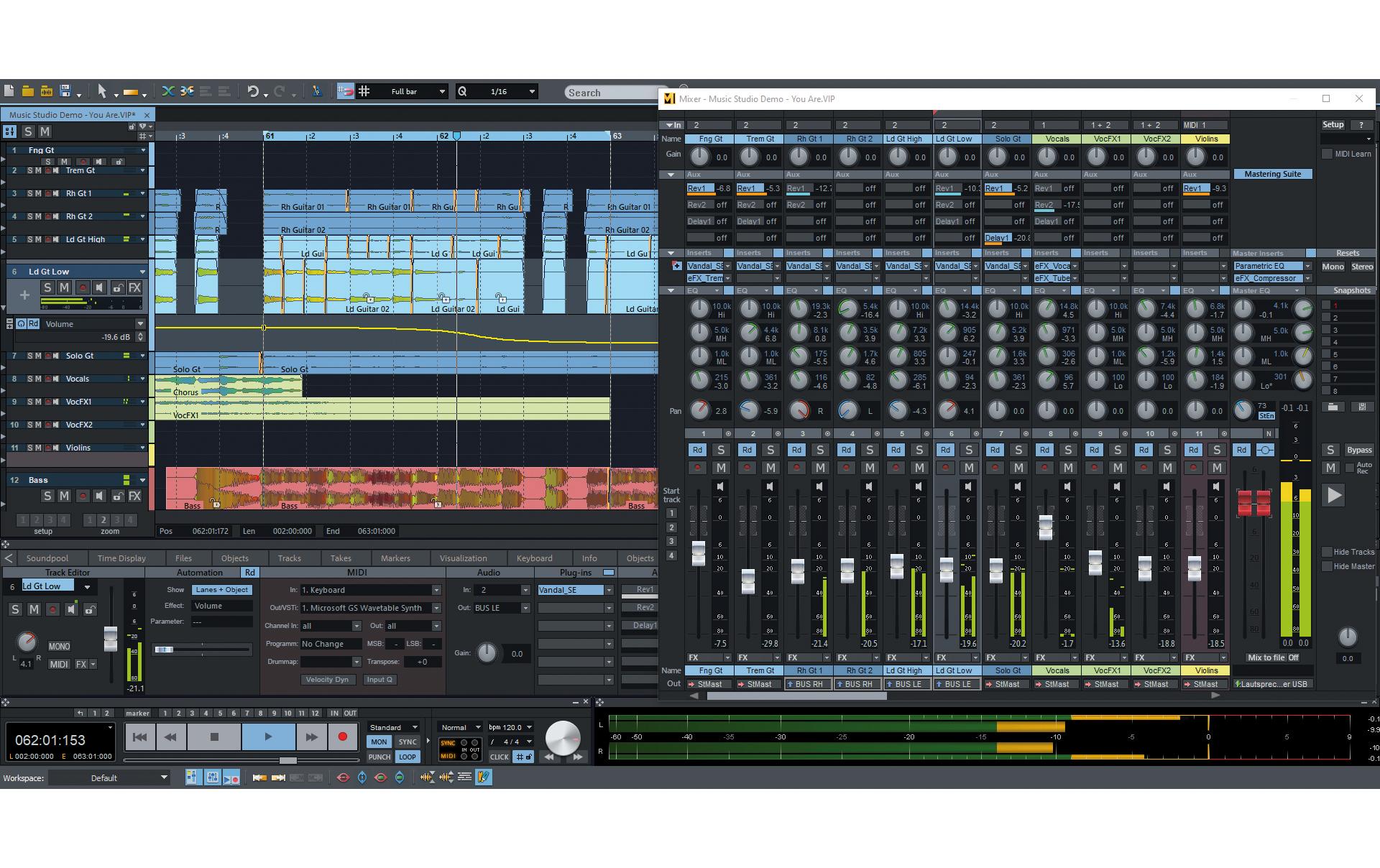Fast forward in the transport console
The width and height of the screenshot is (1380, 868).
coord(311,737)
